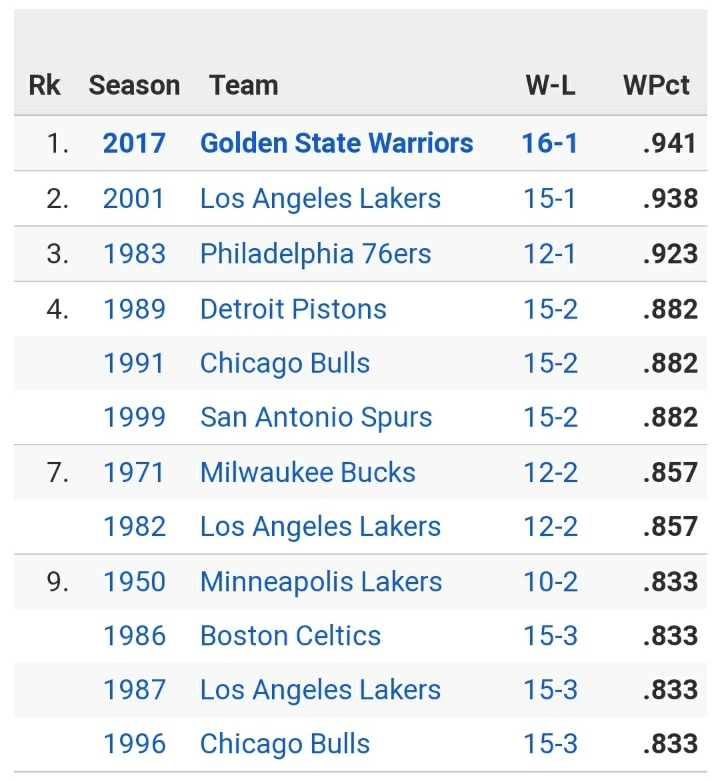The height and width of the screenshot is (780, 720).
Task: Select the San Antonio Spurs link
Action: coord(316,417)
